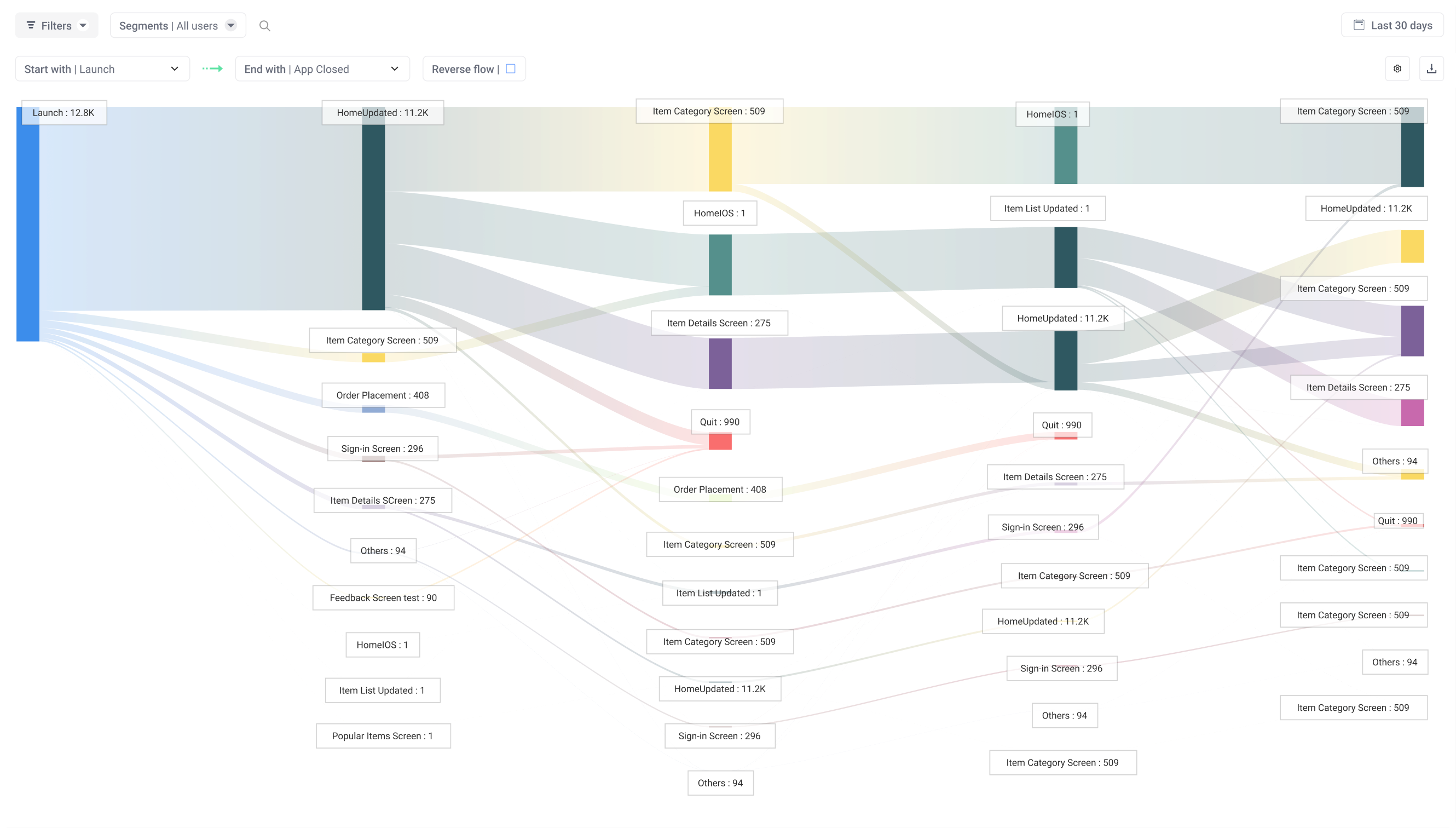Image resolution: width=1456 pixels, height=828 pixels.
Task: Expand the Segments All users dropdown arrow
Action: point(231,26)
